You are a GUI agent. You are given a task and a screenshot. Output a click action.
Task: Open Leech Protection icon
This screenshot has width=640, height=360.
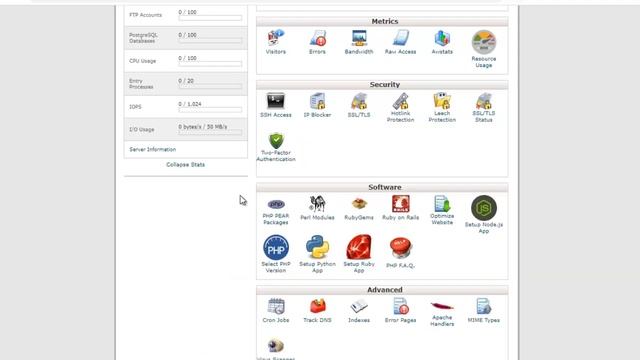[442, 101]
